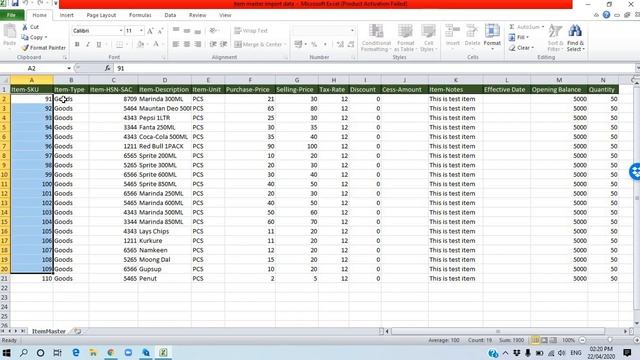Click Merge & Center

pyautogui.click(x=260, y=44)
